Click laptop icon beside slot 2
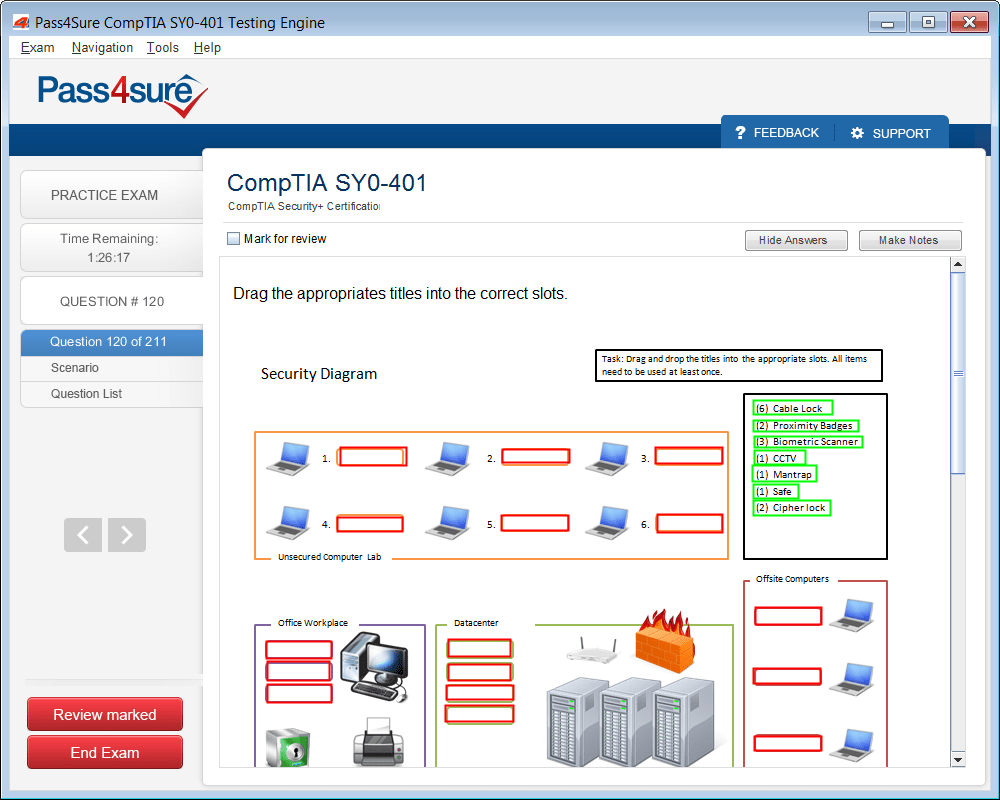1000x800 pixels. [x=449, y=458]
